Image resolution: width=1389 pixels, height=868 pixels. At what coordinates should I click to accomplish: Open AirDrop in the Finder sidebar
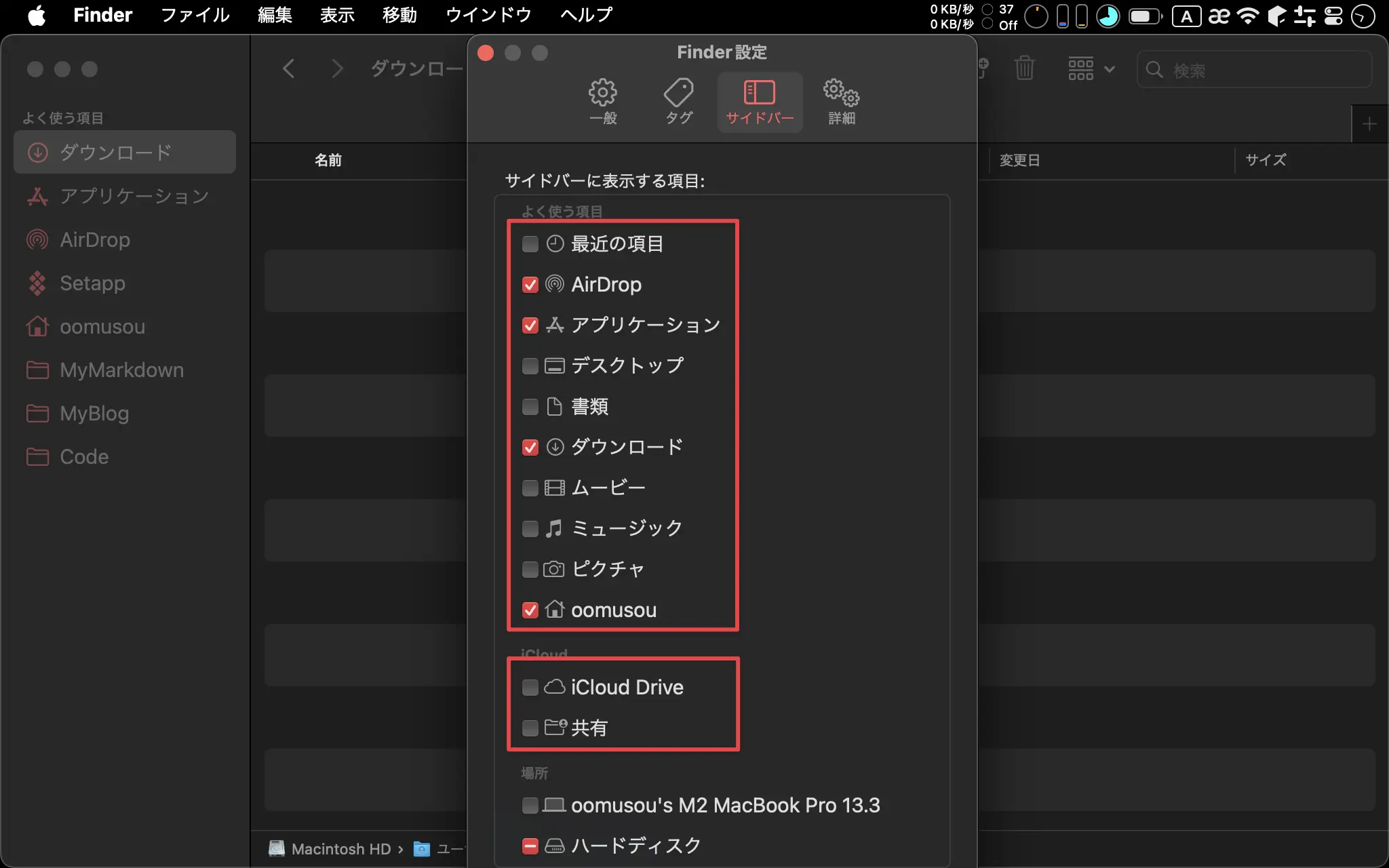tap(125, 239)
